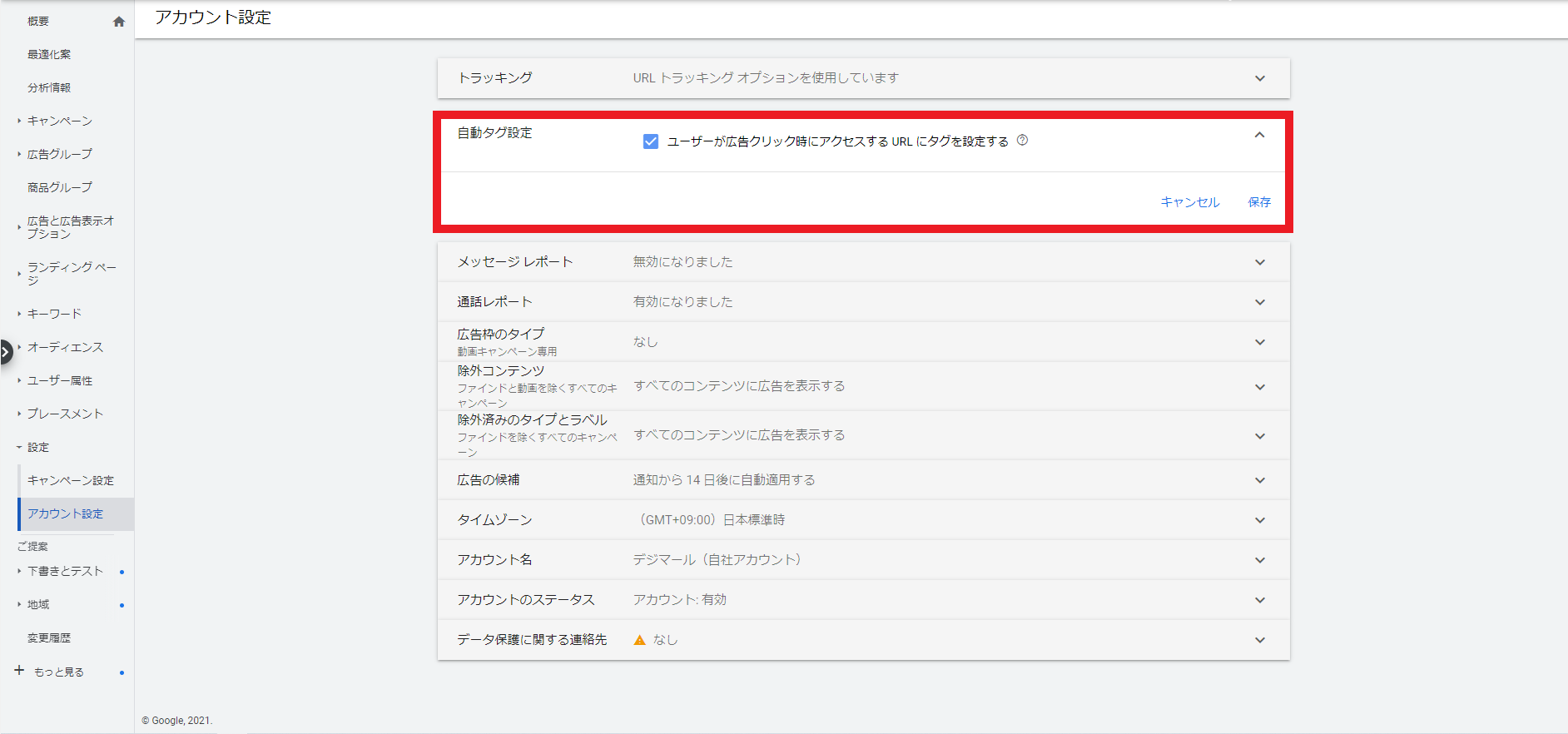Click the help icon beside auto-tagging checkbox

pyautogui.click(x=1023, y=141)
